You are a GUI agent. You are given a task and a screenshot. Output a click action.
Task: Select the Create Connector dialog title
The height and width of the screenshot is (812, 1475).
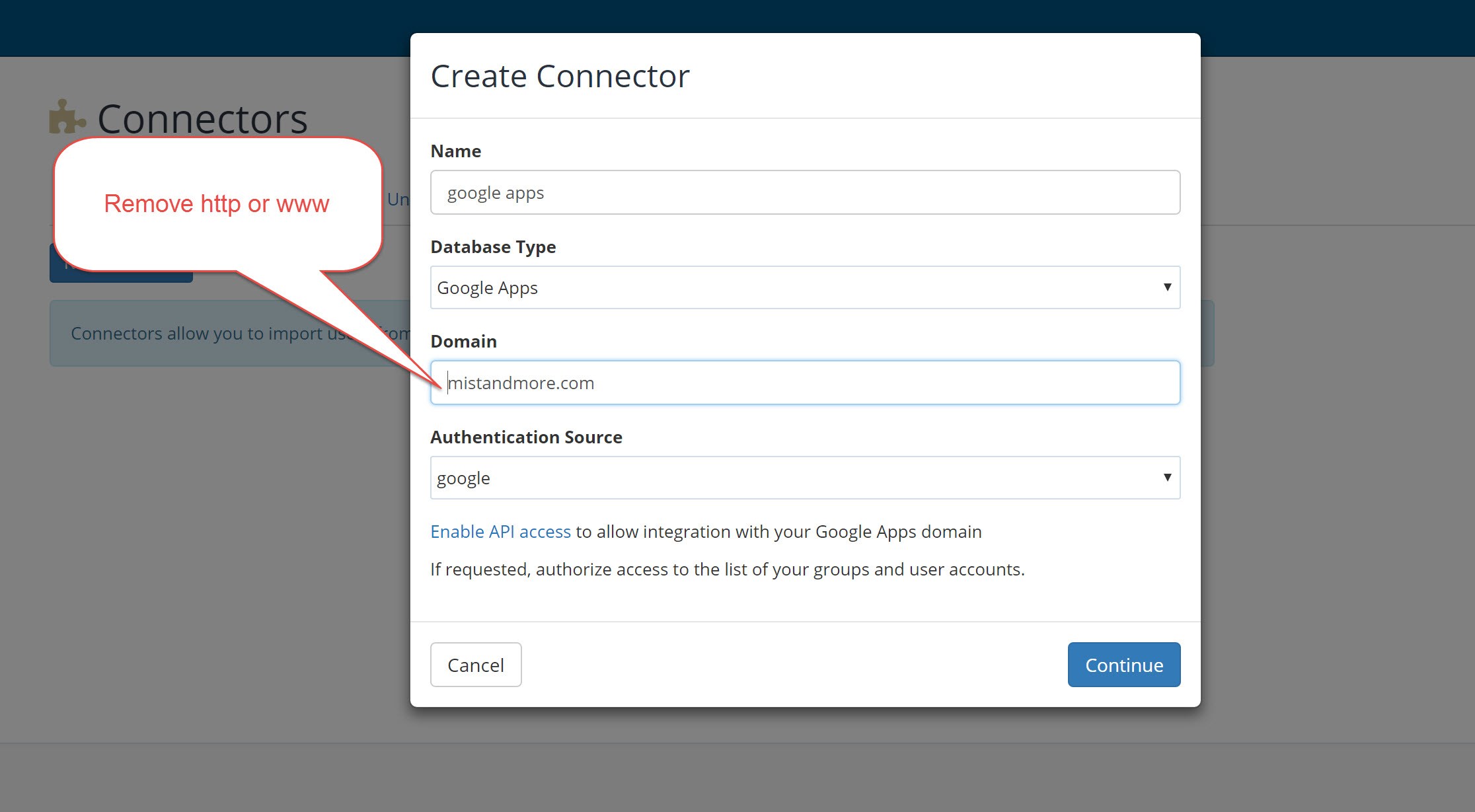560,75
